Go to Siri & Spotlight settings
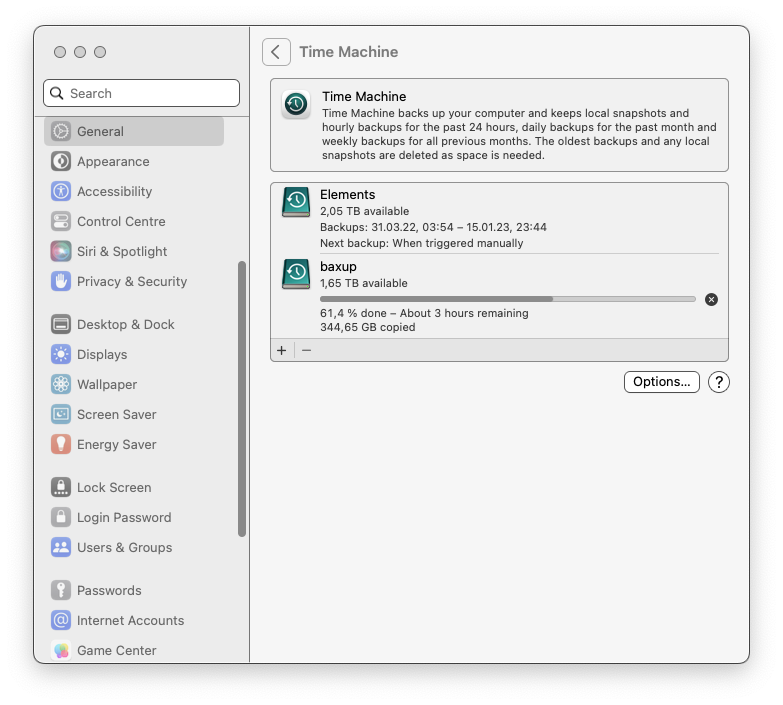 pyautogui.click(x=122, y=251)
